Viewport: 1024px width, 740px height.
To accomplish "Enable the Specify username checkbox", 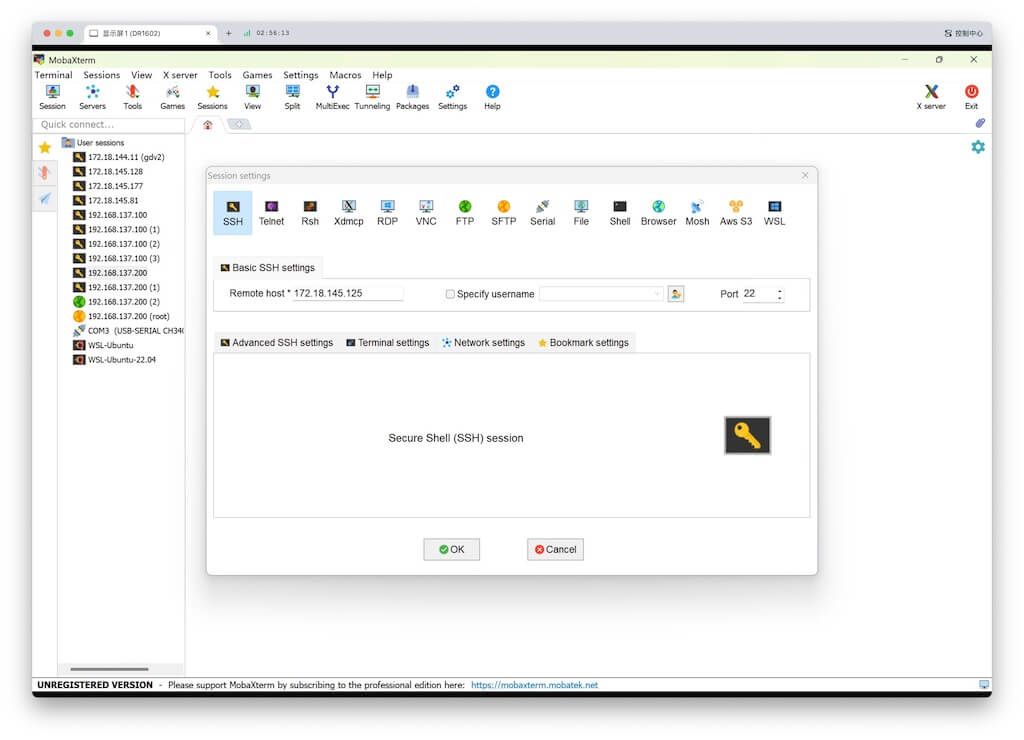I will click(x=450, y=294).
